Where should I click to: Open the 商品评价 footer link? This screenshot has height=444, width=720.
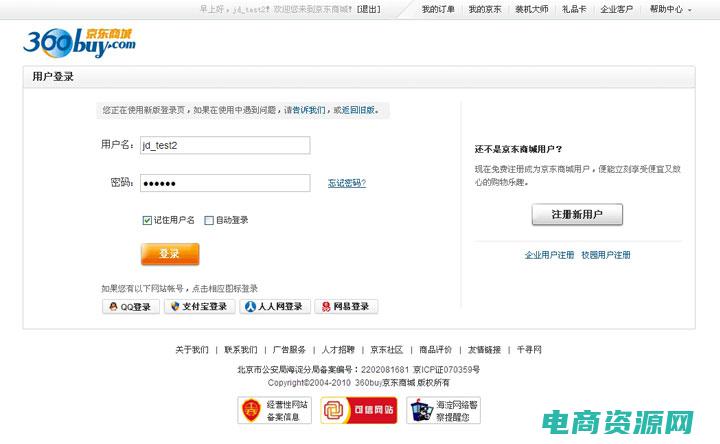coord(435,350)
